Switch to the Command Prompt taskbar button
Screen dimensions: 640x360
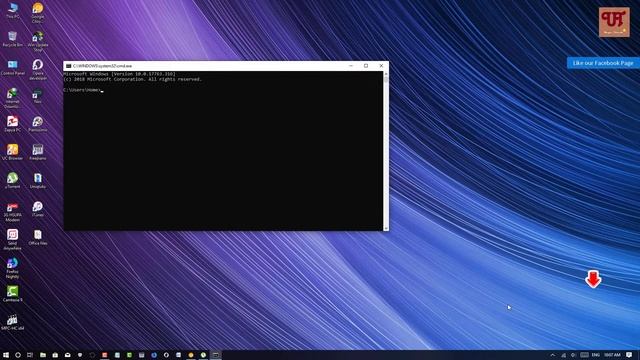(x=216, y=355)
